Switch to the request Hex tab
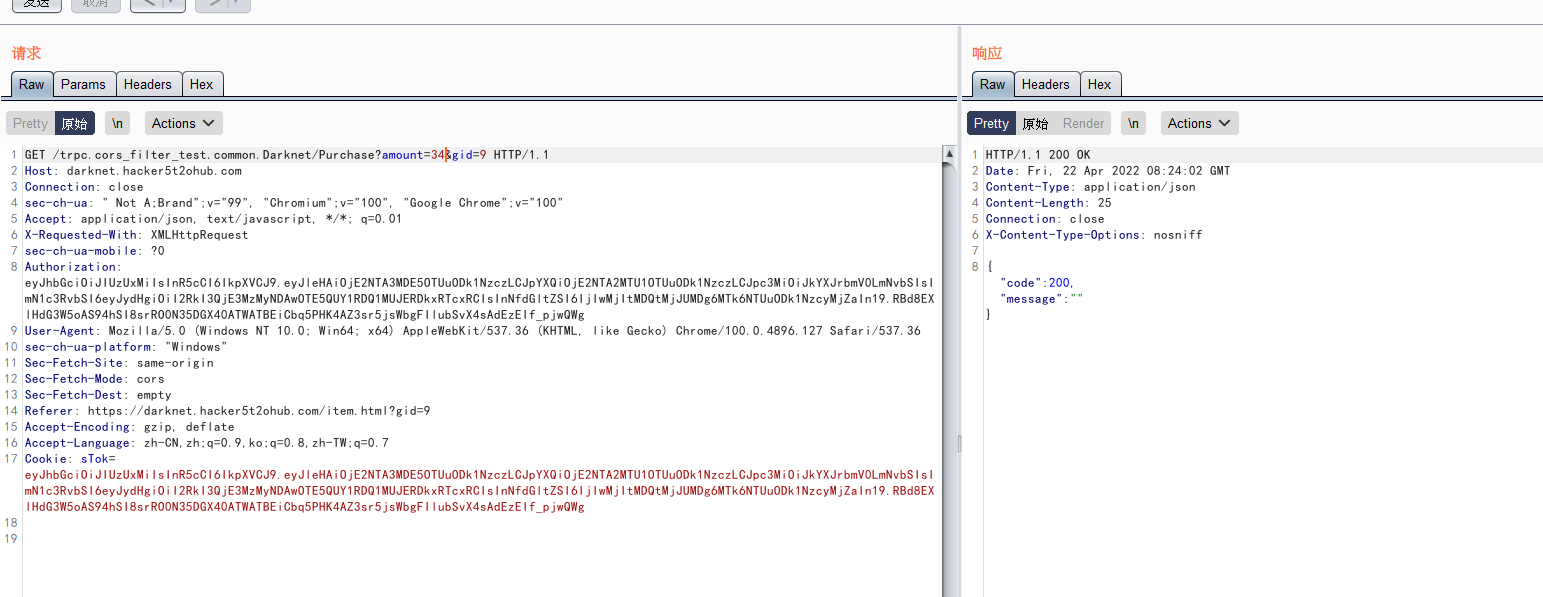Image resolution: width=1543 pixels, height=597 pixels. [202, 84]
